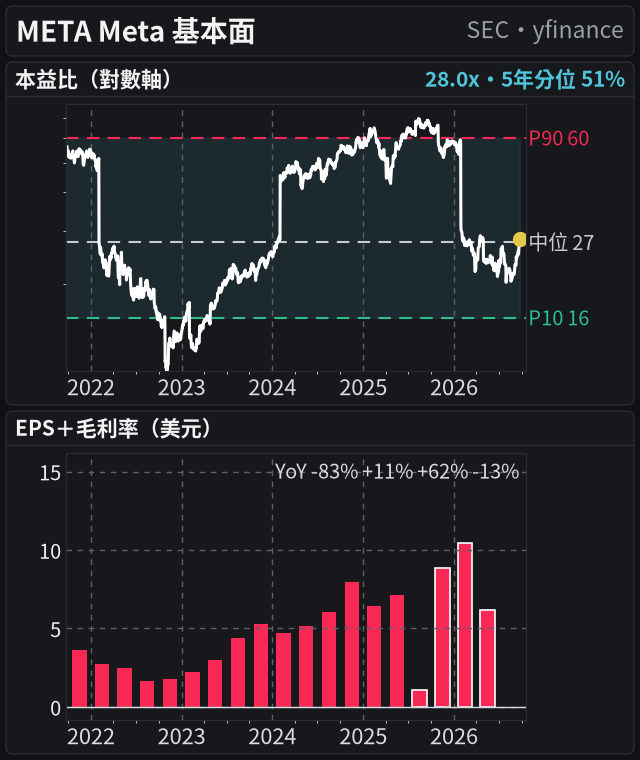Click the 'YoY -83% +11% +62% -13%' annotation

click(397, 471)
